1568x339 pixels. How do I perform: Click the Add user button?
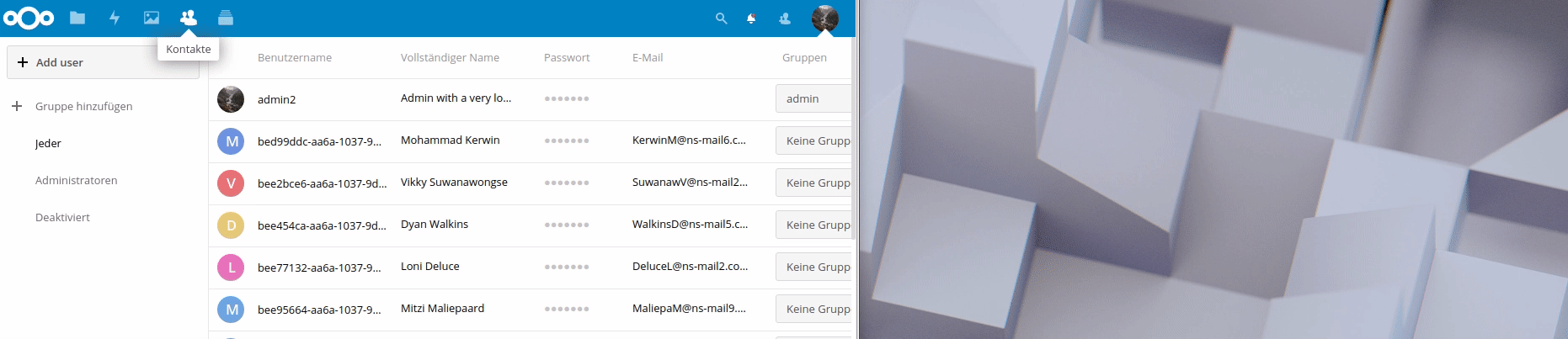pyautogui.click(x=103, y=62)
